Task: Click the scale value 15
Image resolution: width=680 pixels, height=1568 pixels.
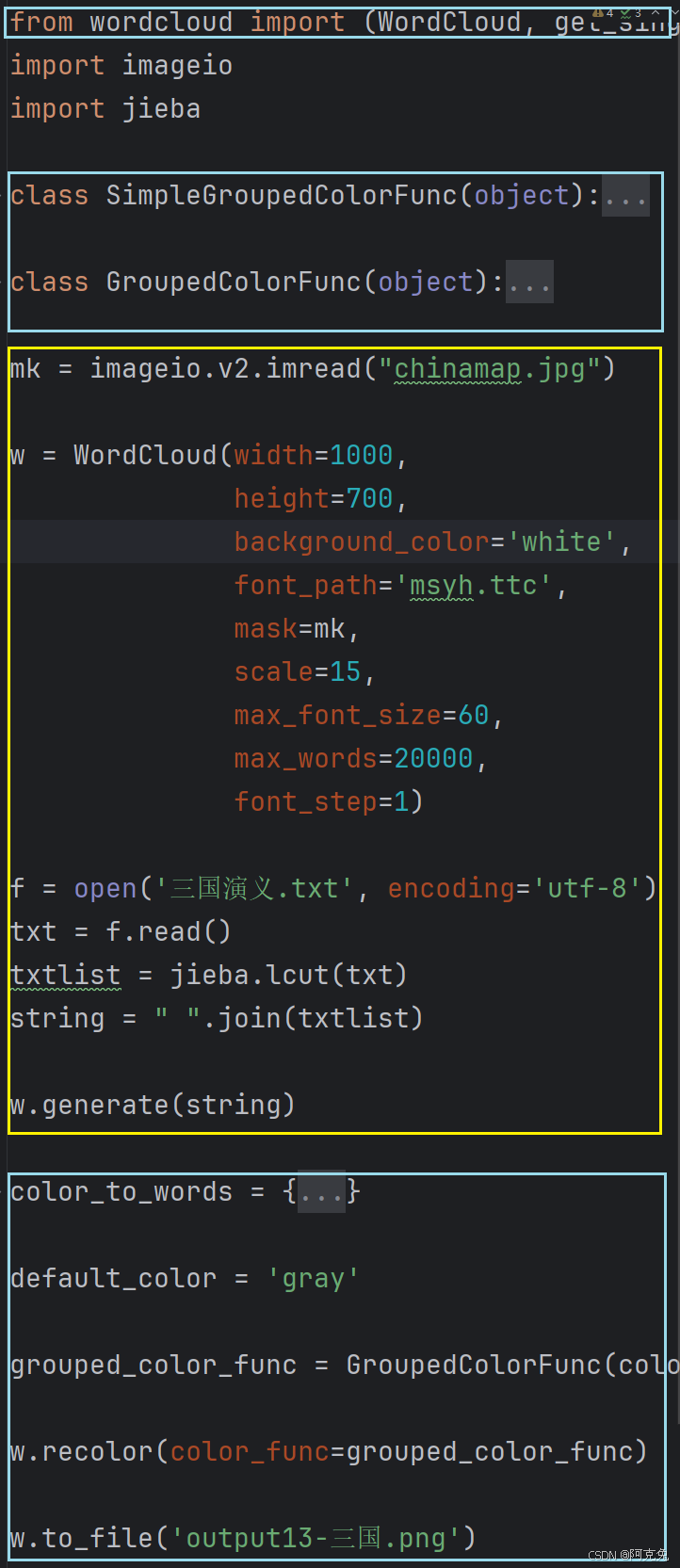Action: click(x=346, y=671)
